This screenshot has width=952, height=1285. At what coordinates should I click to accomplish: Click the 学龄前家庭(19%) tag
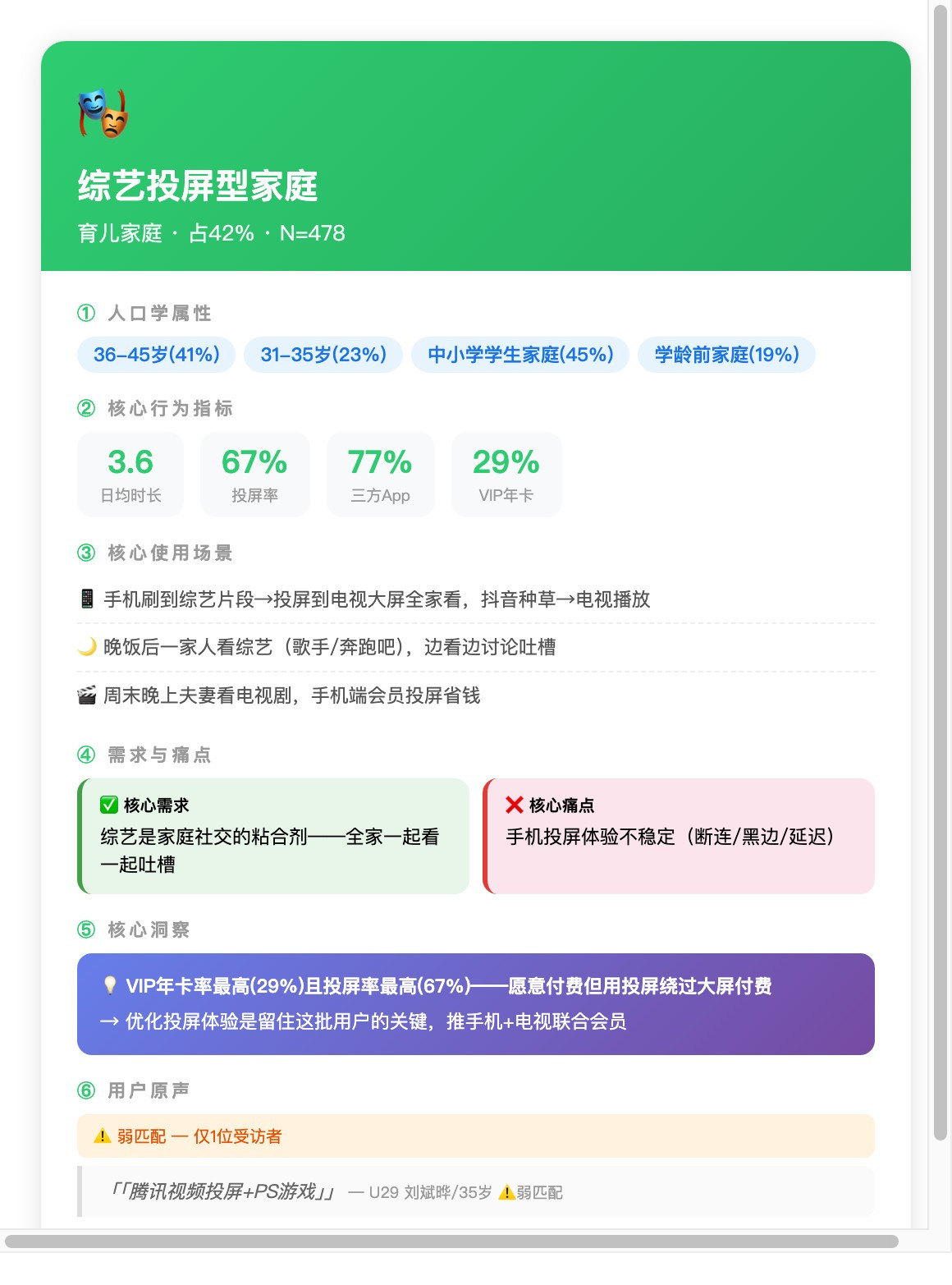(726, 355)
